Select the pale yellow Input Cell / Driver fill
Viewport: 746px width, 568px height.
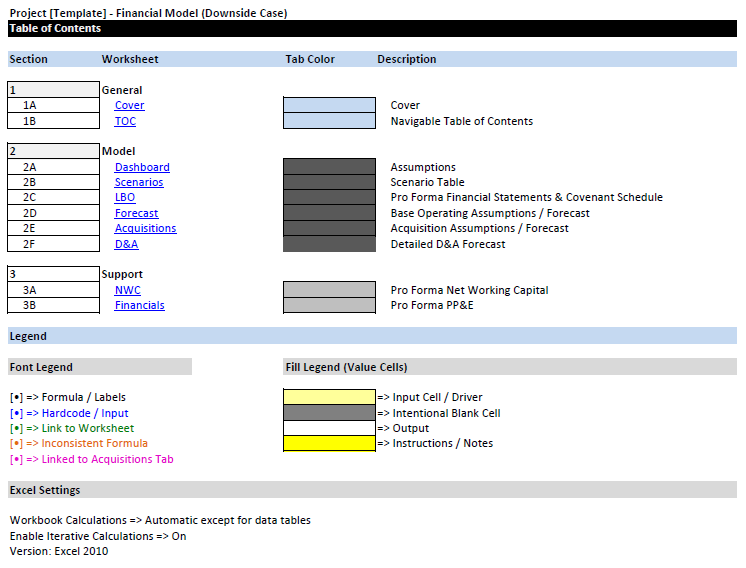click(x=329, y=397)
